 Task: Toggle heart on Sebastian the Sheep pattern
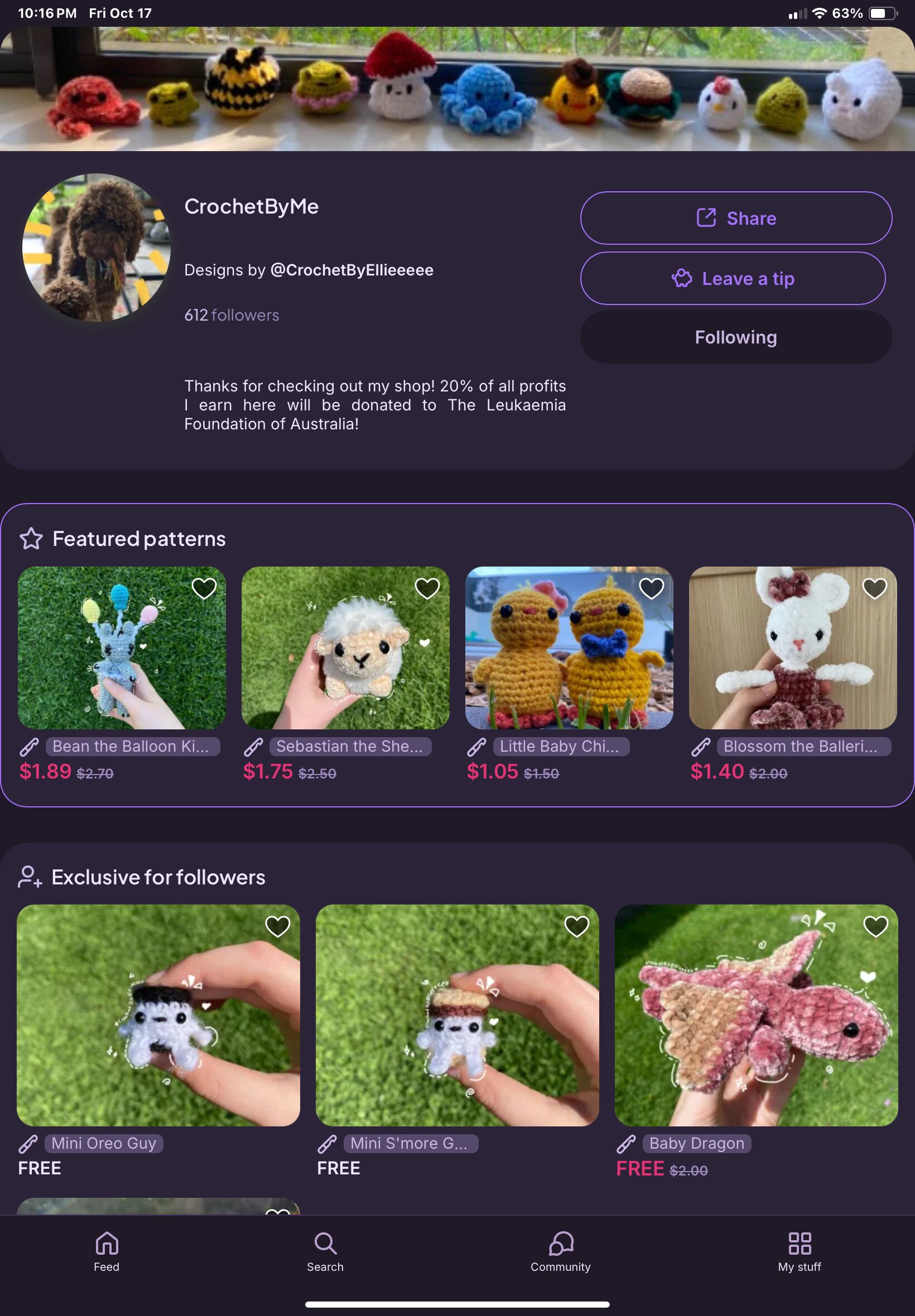click(x=427, y=588)
